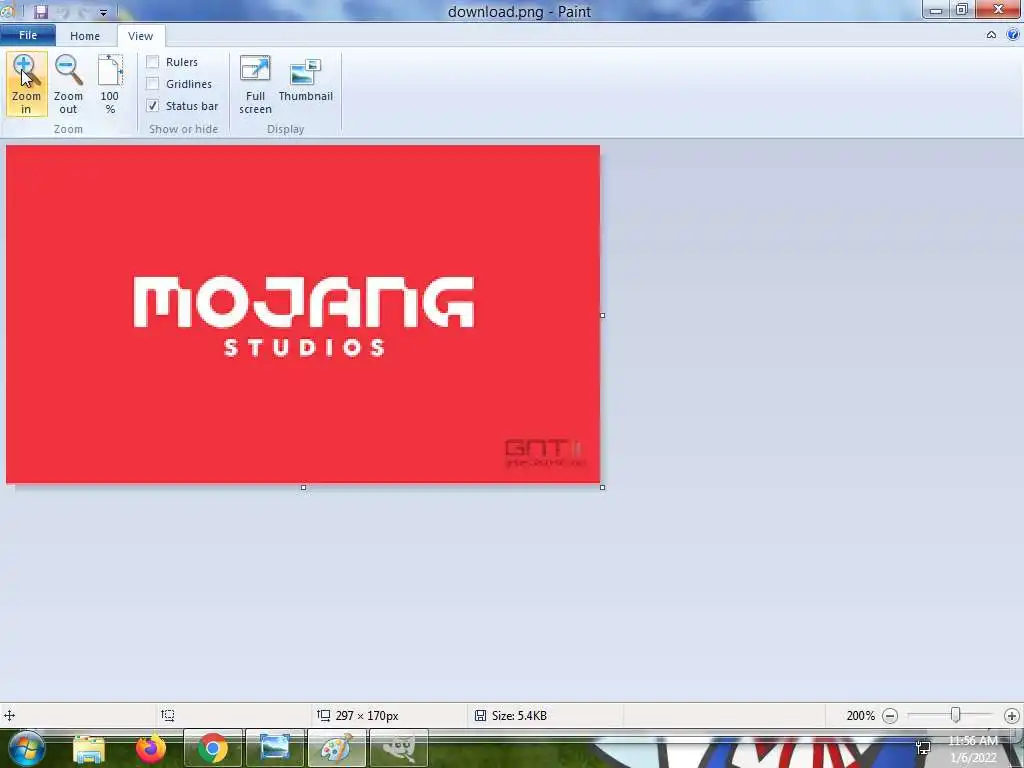Image resolution: width=1024 pixels, height=768 pixels.
Task: Open Paint Help question mark icon
Action: [x=1013, y=35]
